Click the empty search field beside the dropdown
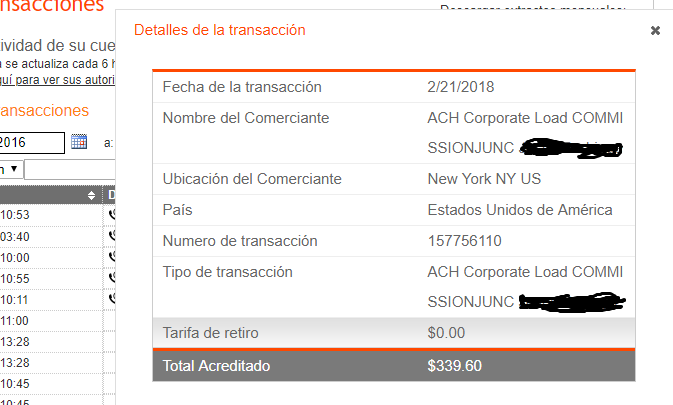 click(x=70, y=169)
